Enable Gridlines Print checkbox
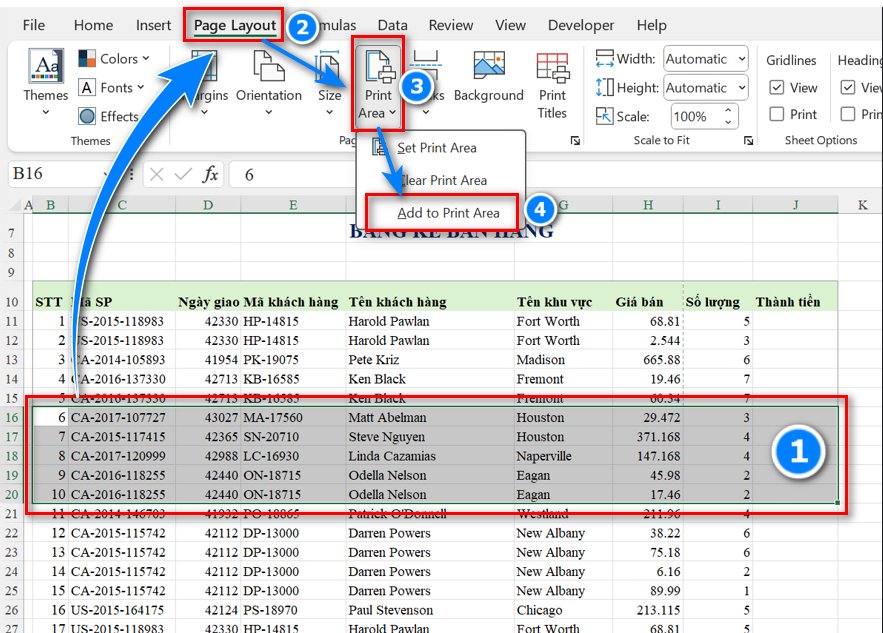This screenshot has height=633, width=883. click(x=777, y=114)
